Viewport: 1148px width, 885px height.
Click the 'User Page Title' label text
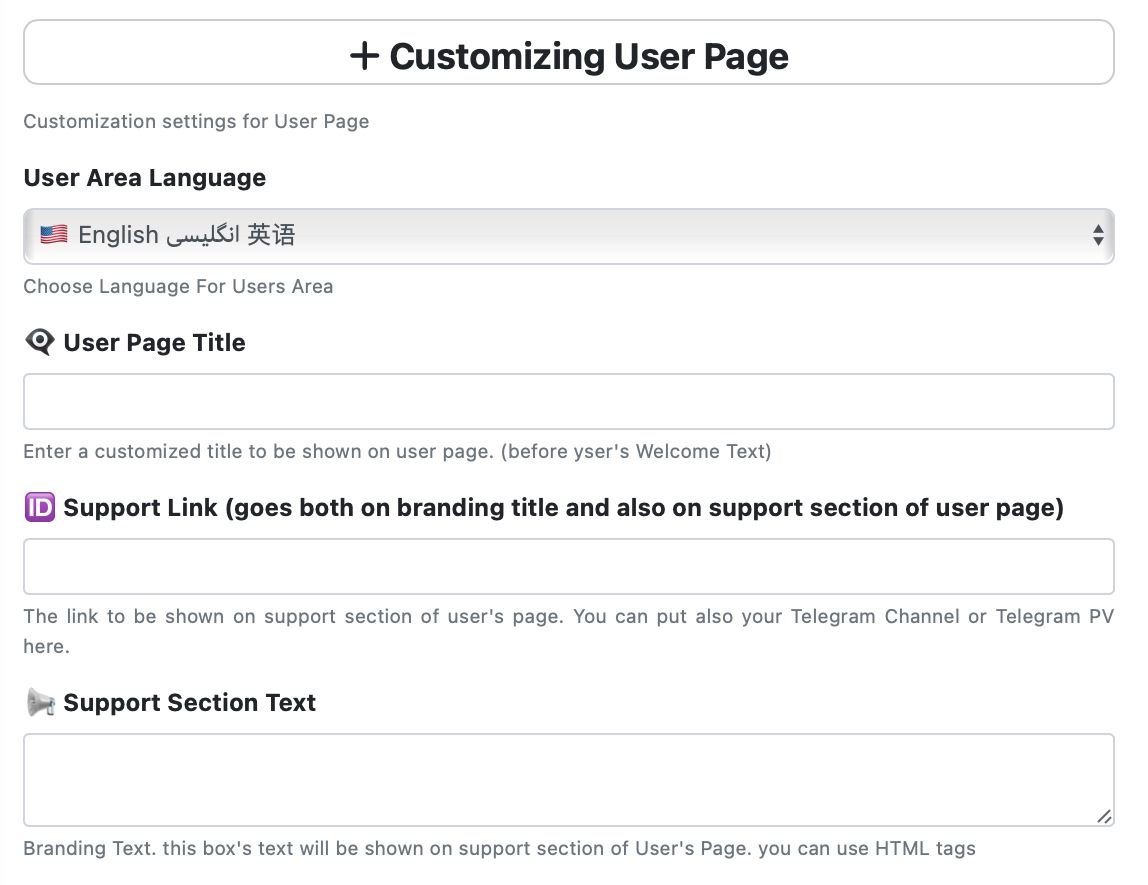tap(154, 343)
